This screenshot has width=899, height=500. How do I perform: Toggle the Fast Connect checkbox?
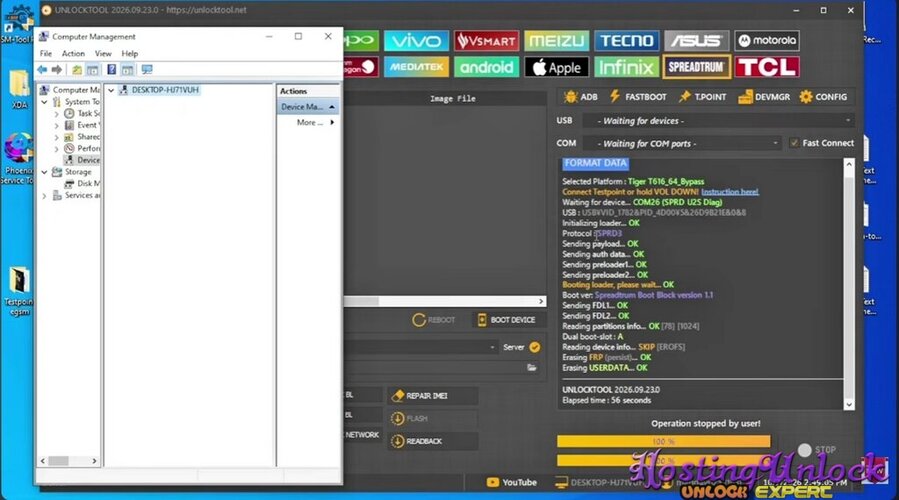[794, 143]
